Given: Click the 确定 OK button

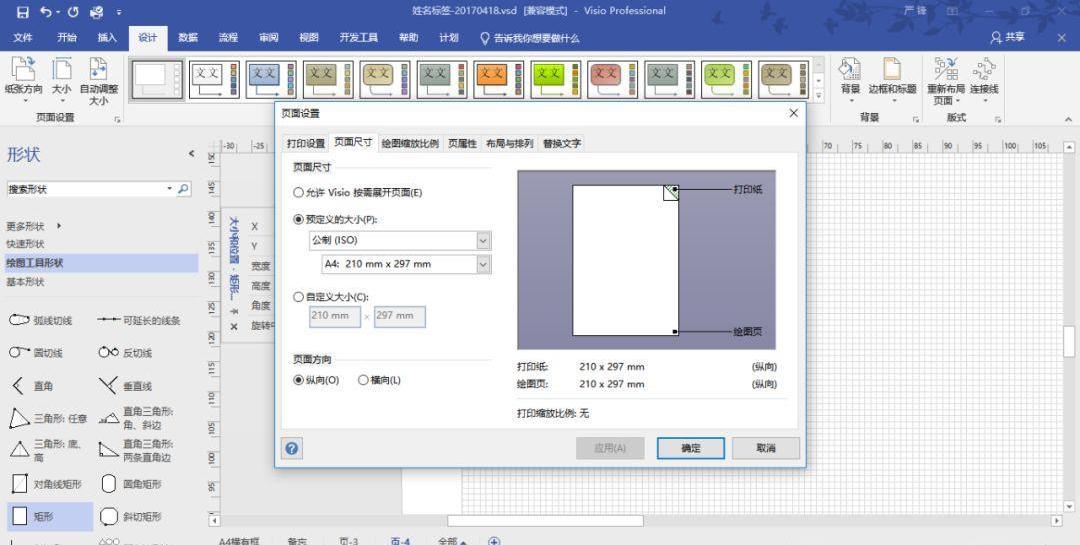Looking at the screenshot, I should [x=690, y=448].
